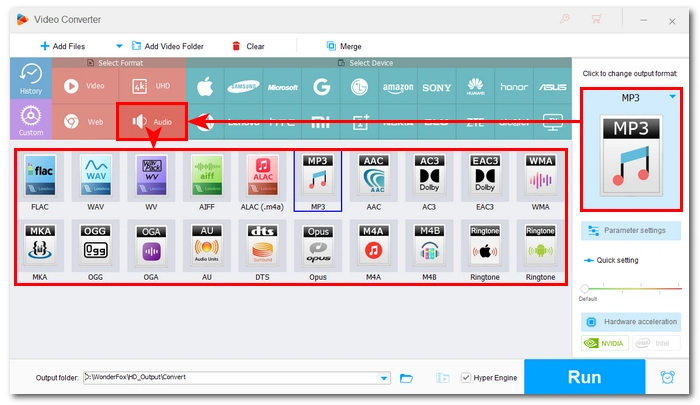This screenshot has height=405, width=700.
Task: Select the OGG format icon
Action: tap(96, 246)
